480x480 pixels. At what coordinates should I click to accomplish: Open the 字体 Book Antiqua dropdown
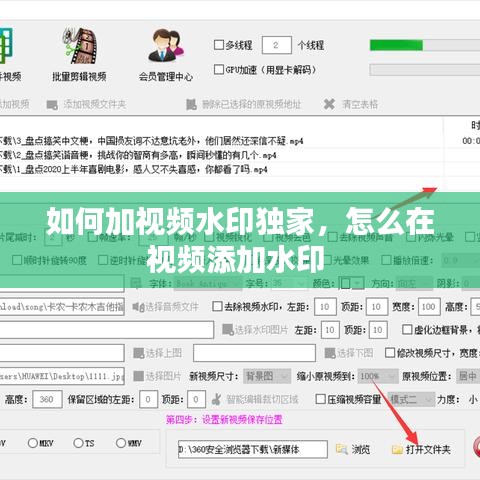(x=208, y=284)
